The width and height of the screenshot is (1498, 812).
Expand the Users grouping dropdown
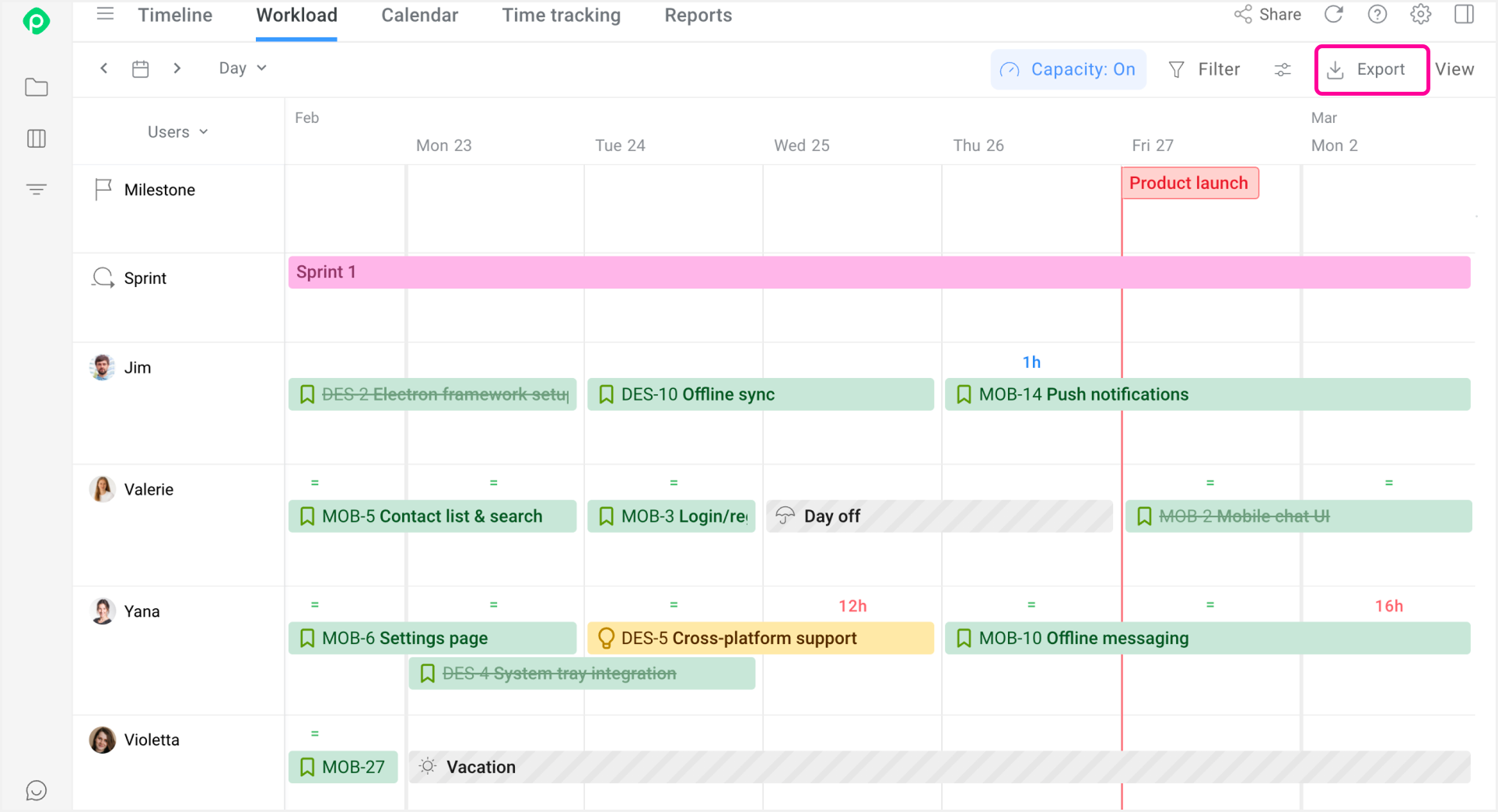click(177, 131)
